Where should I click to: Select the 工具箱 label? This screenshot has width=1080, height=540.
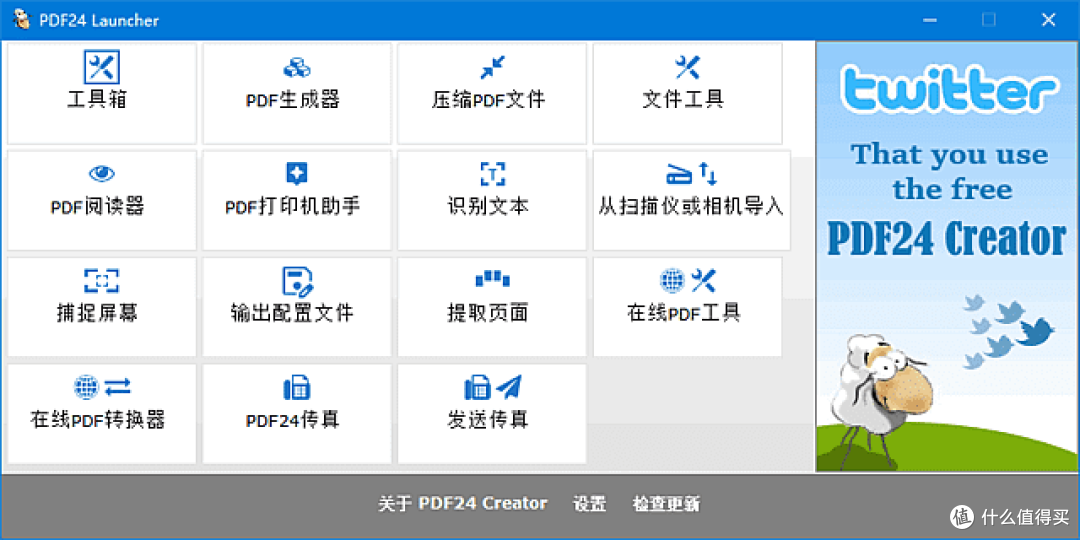click(x=96, y=100)
